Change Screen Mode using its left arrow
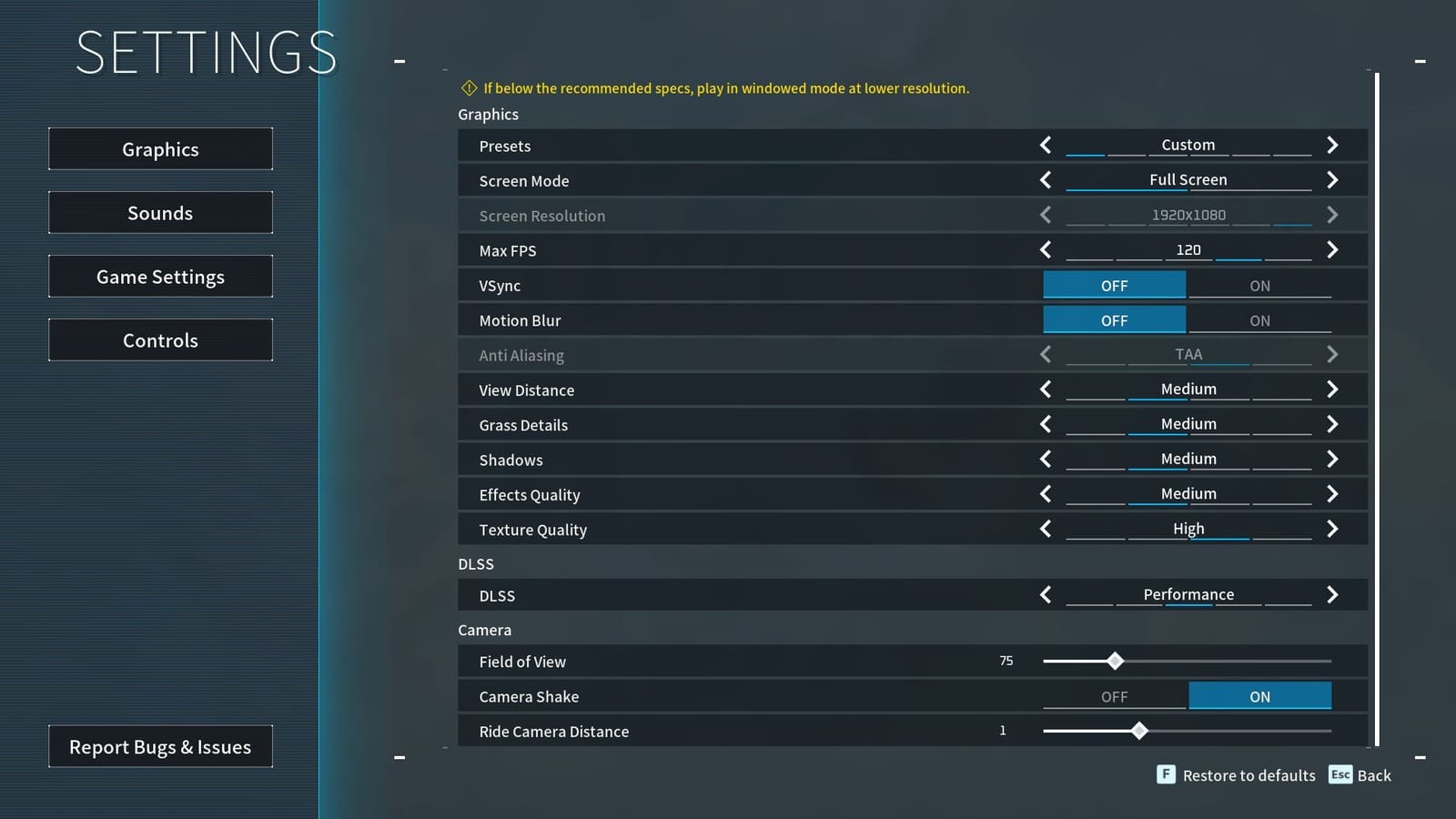The width and height of the screenshot is (1456, 819). click(1045, 179)
